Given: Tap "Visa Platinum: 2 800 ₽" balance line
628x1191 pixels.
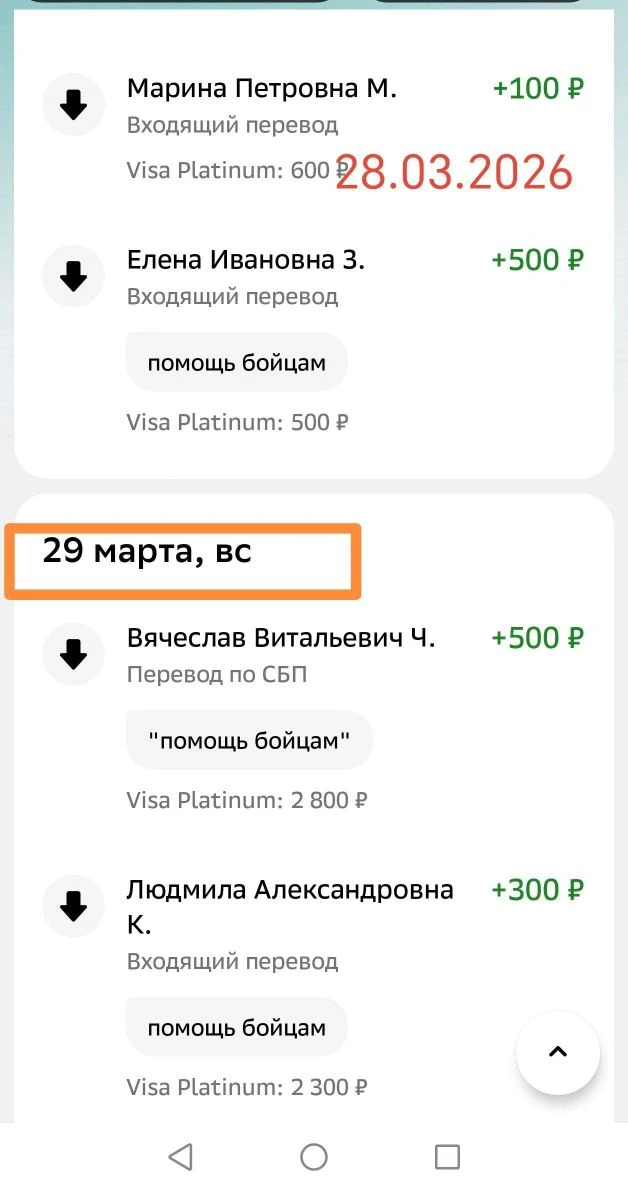Looking at the screenshot, I should (247, 800).
